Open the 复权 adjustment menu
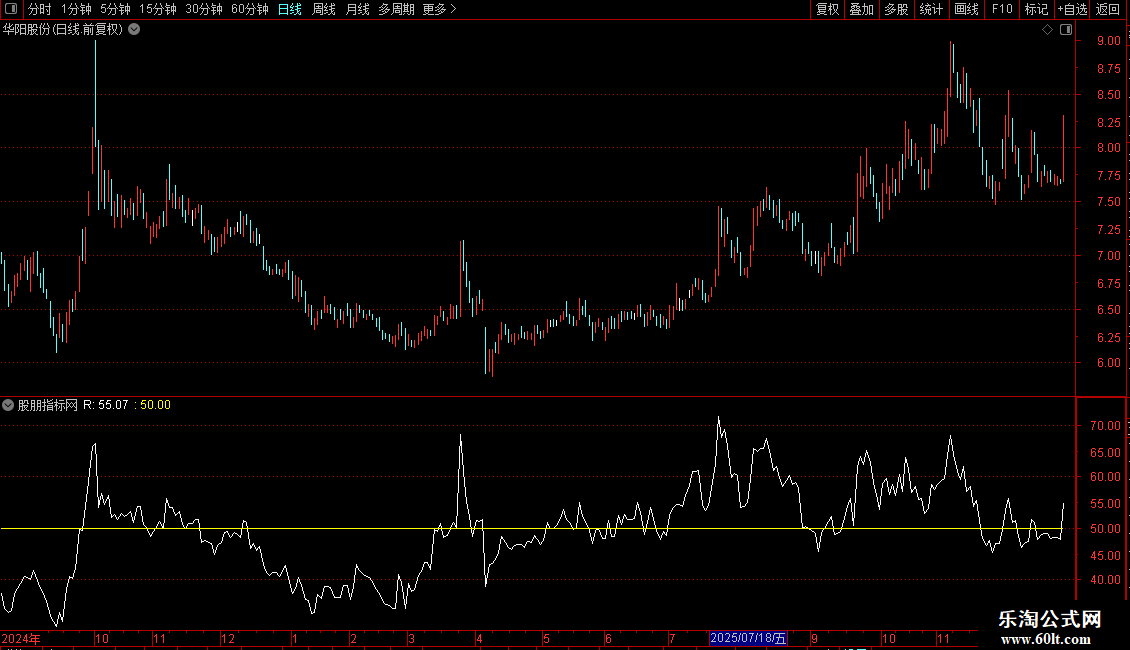 coord(827,9)
